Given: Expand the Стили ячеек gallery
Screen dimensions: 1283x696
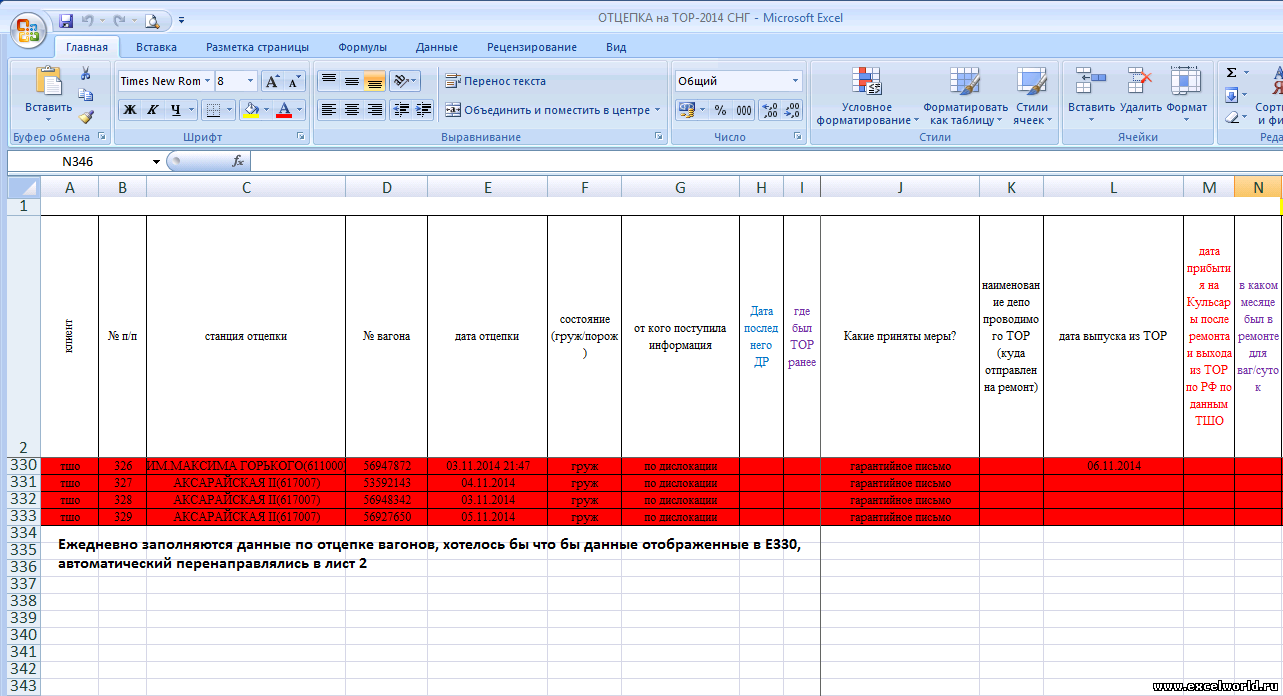Looking at the screenshot, I should tap(1031, 97).
